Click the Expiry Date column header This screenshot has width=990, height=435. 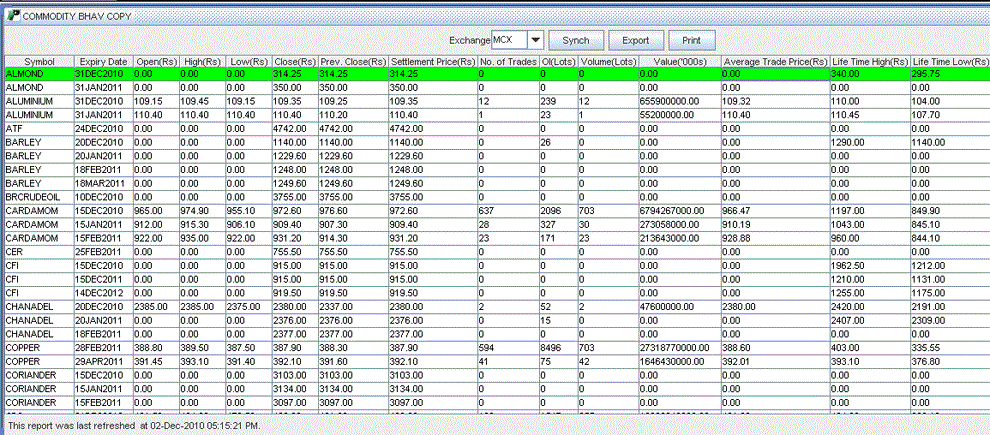point(103,62)
